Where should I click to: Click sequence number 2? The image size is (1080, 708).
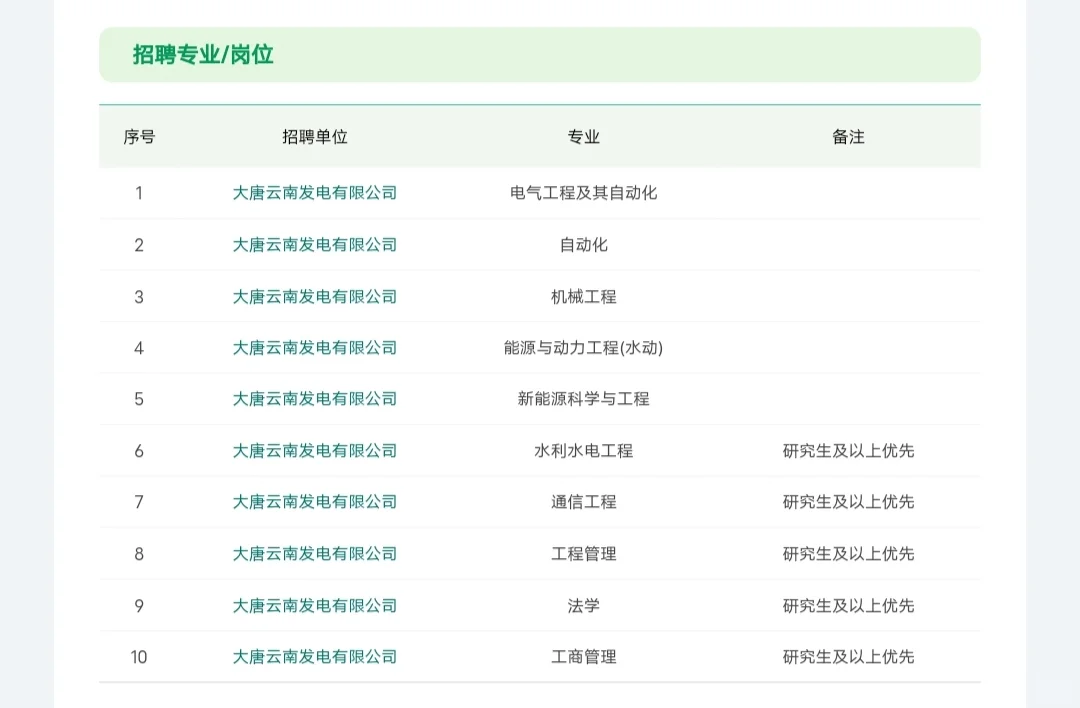(x=139, y=245)
